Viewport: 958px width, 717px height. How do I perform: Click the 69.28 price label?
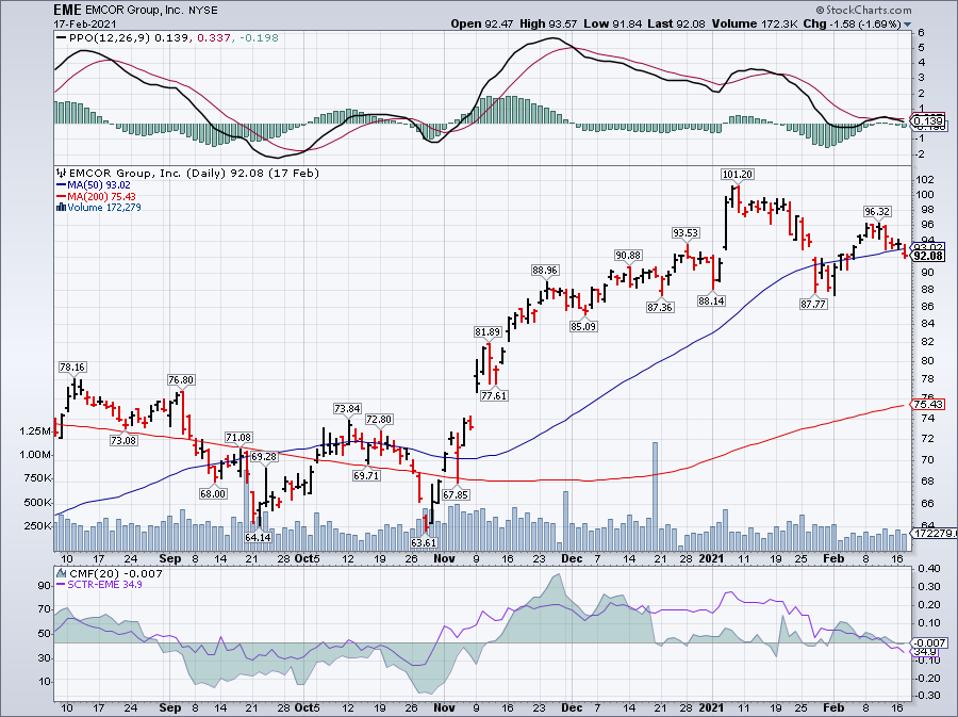point(265,457)
